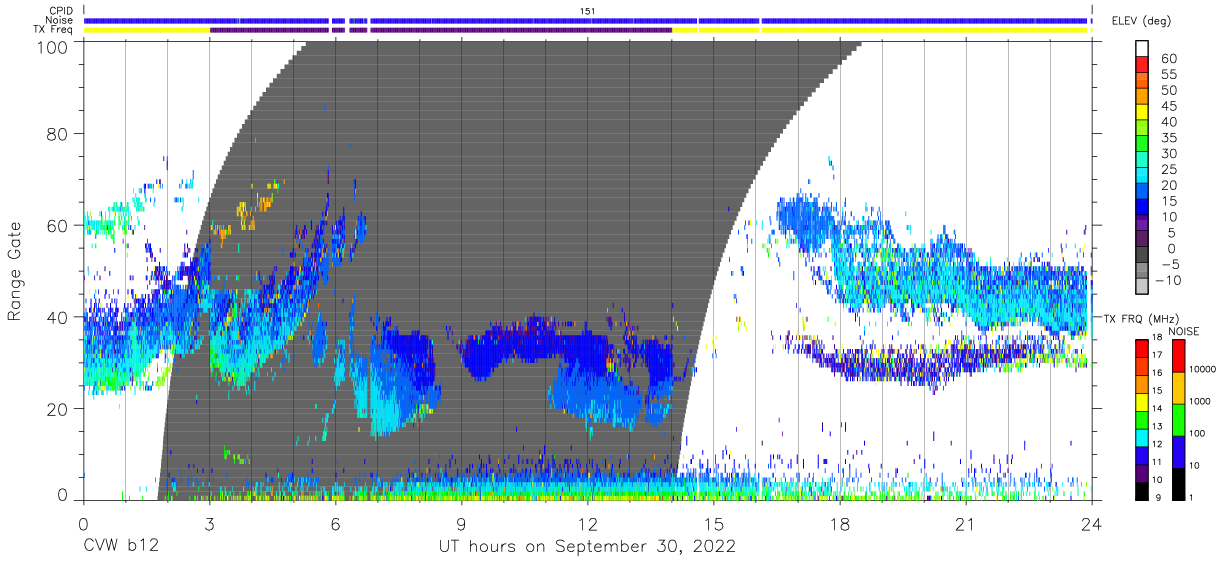Viewport: 1228px width, 567px height.
Task: Select the purple 5–10 elevation swatch
Action: point(1143,225)
